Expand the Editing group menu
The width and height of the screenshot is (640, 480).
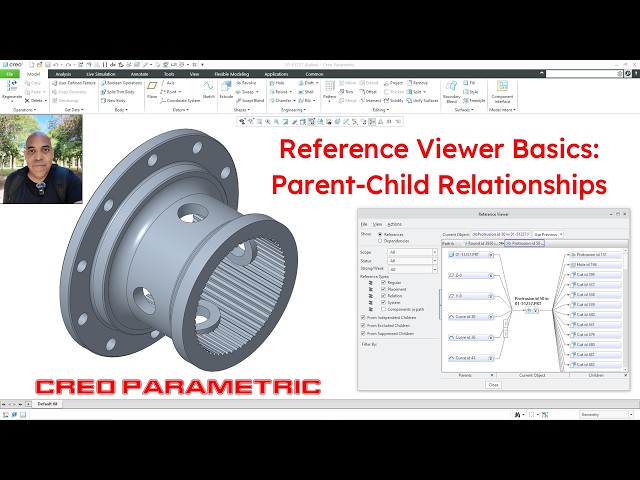pos(380,110)
